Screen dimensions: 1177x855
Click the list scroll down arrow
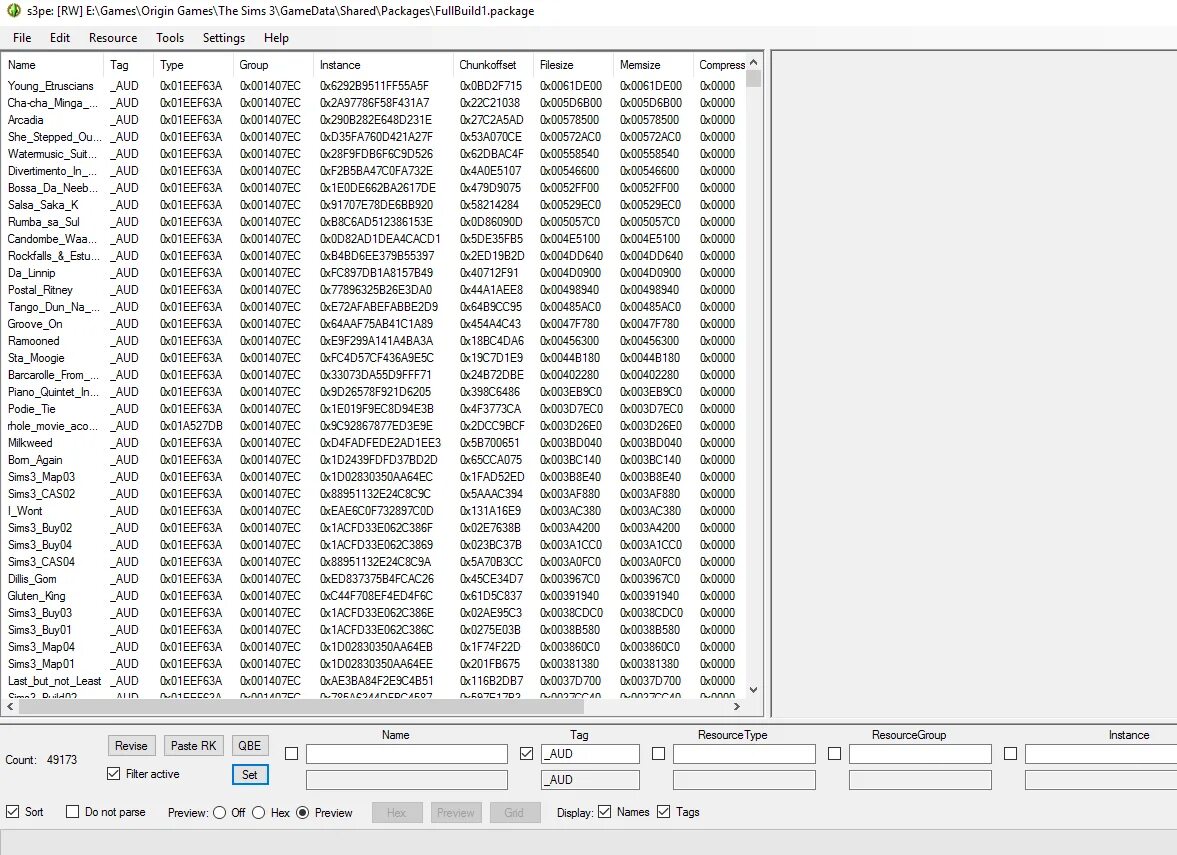tap(754, 690)
